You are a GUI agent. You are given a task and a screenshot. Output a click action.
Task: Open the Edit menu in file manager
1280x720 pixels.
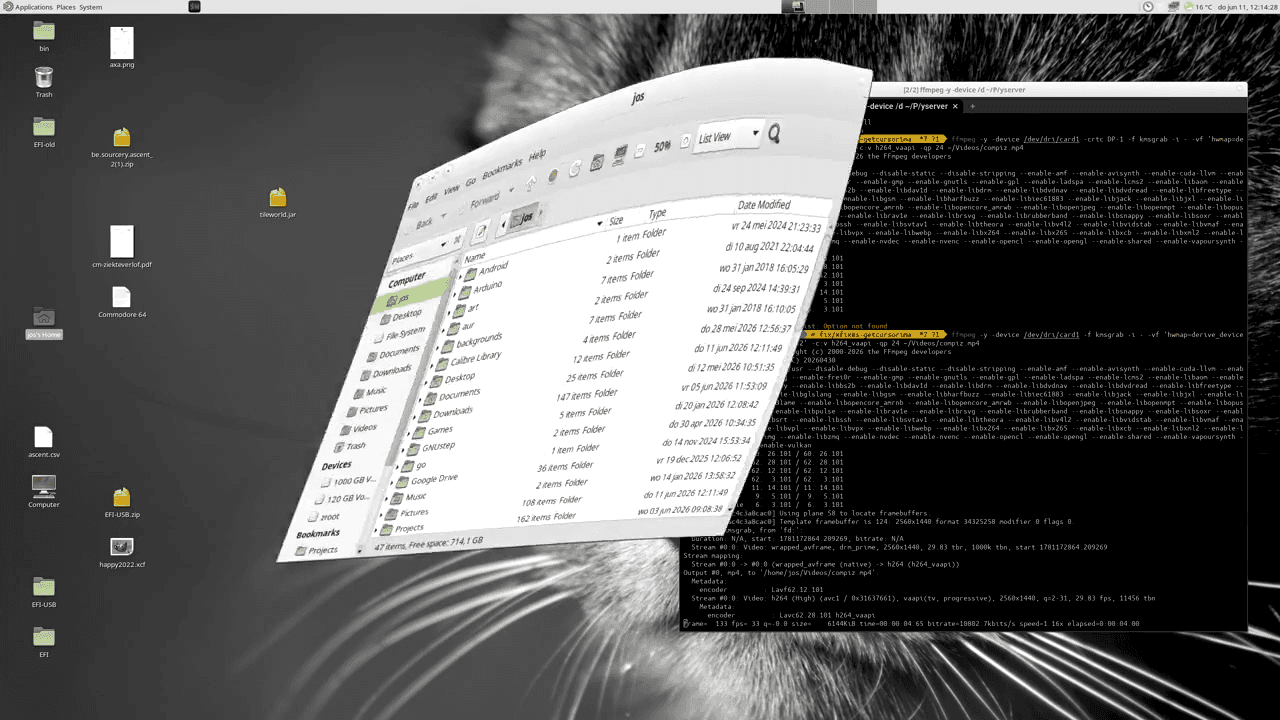click(431, 197)
